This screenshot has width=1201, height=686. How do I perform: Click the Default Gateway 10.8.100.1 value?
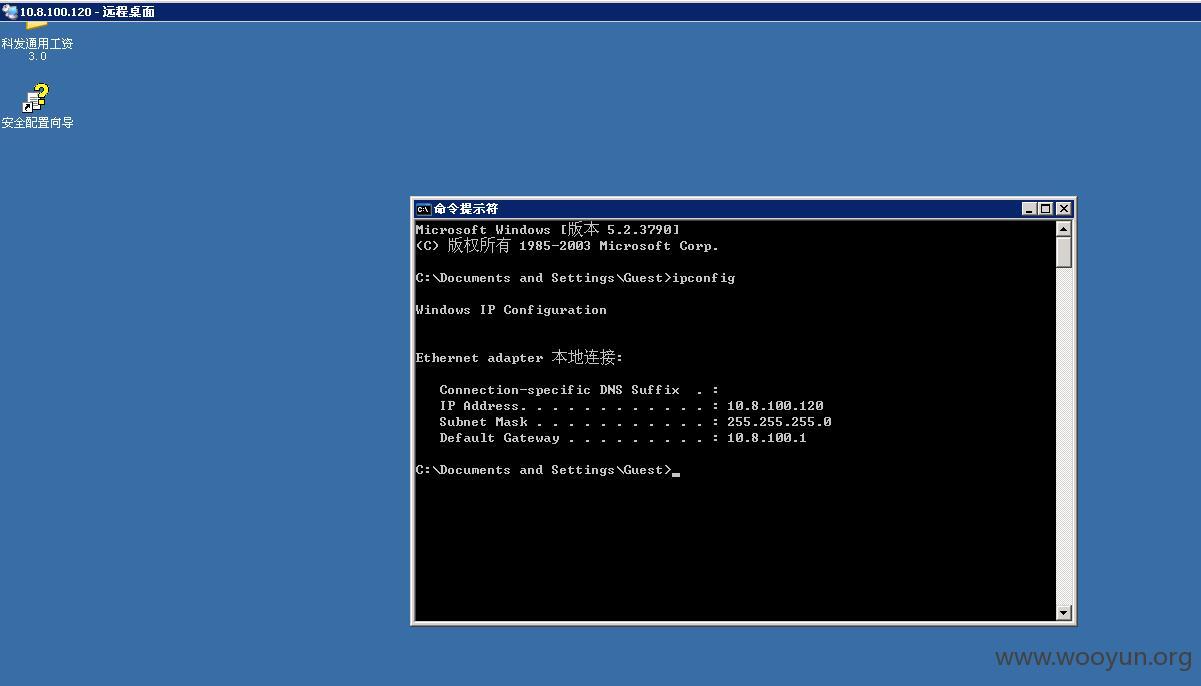coord(767,438)
